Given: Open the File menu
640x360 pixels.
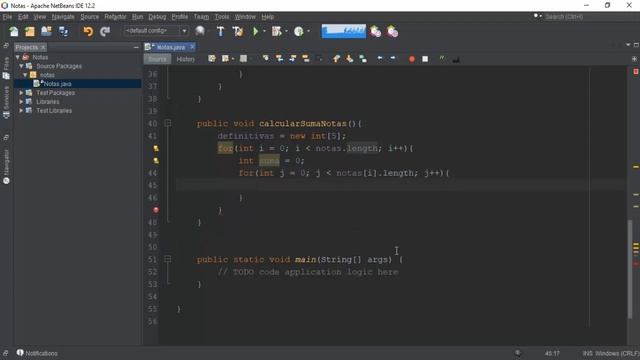Looking at the screenshot, I should (7, 17).
